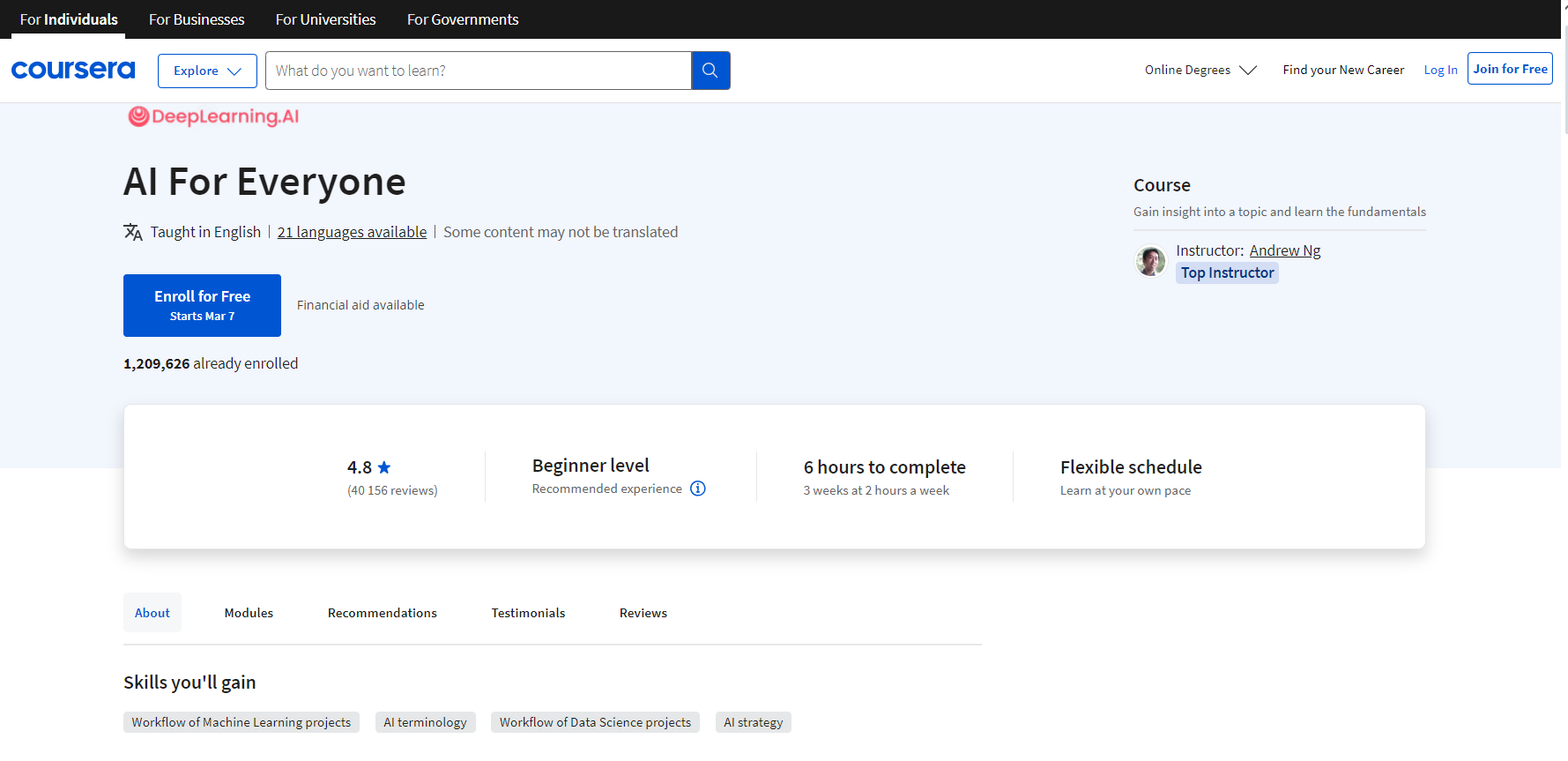
Task: Click the Workflow of Machine Learning projects skill tag
Action: [x=242, y=722]
